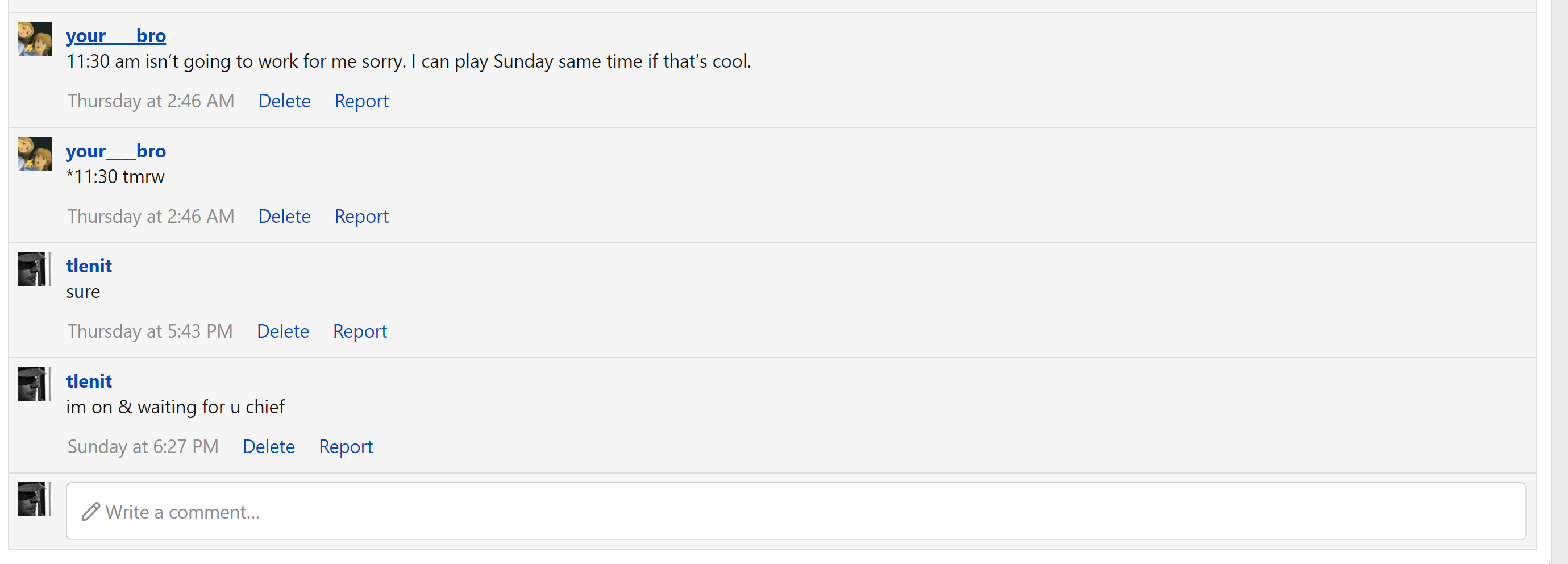
Task: Delete tlenit's "sure" comment
Action: [x=283, y=331]
